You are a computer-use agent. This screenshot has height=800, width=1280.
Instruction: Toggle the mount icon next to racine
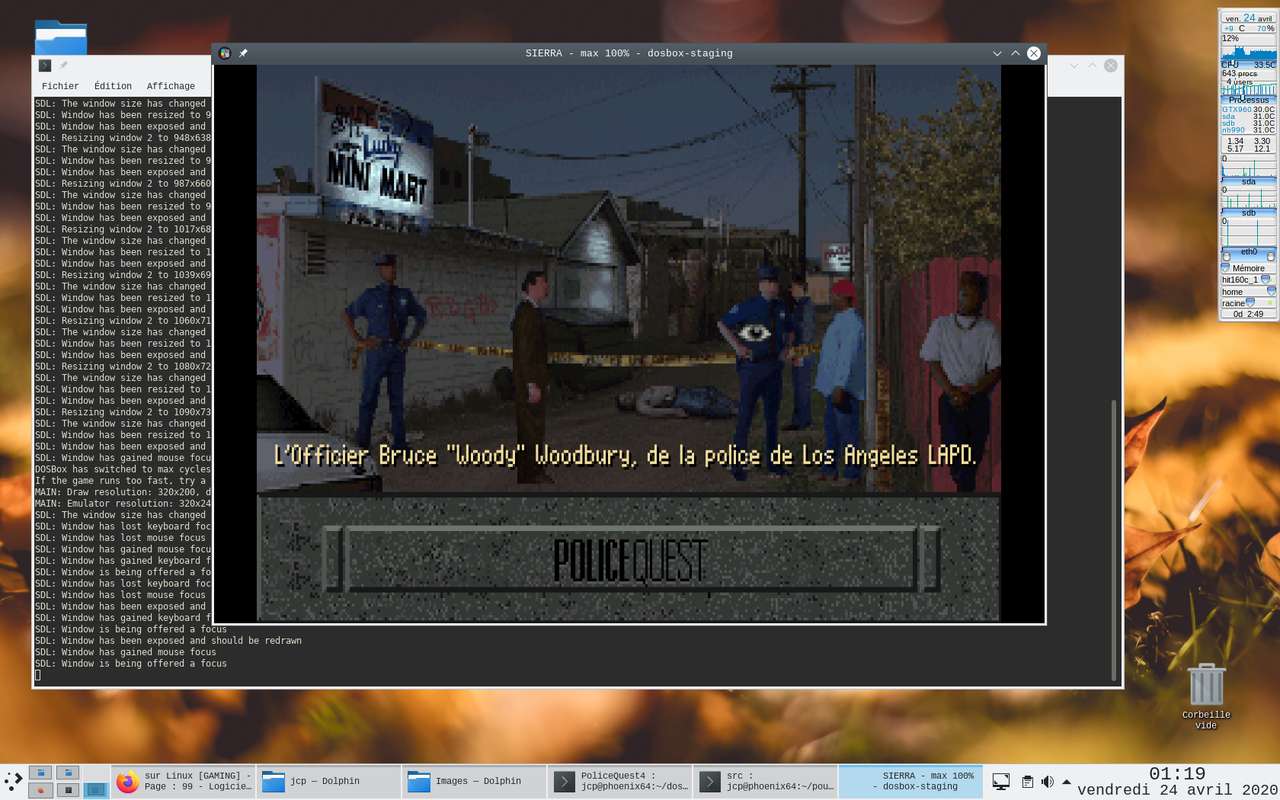pyautogui.click(x=1248, y=302)
